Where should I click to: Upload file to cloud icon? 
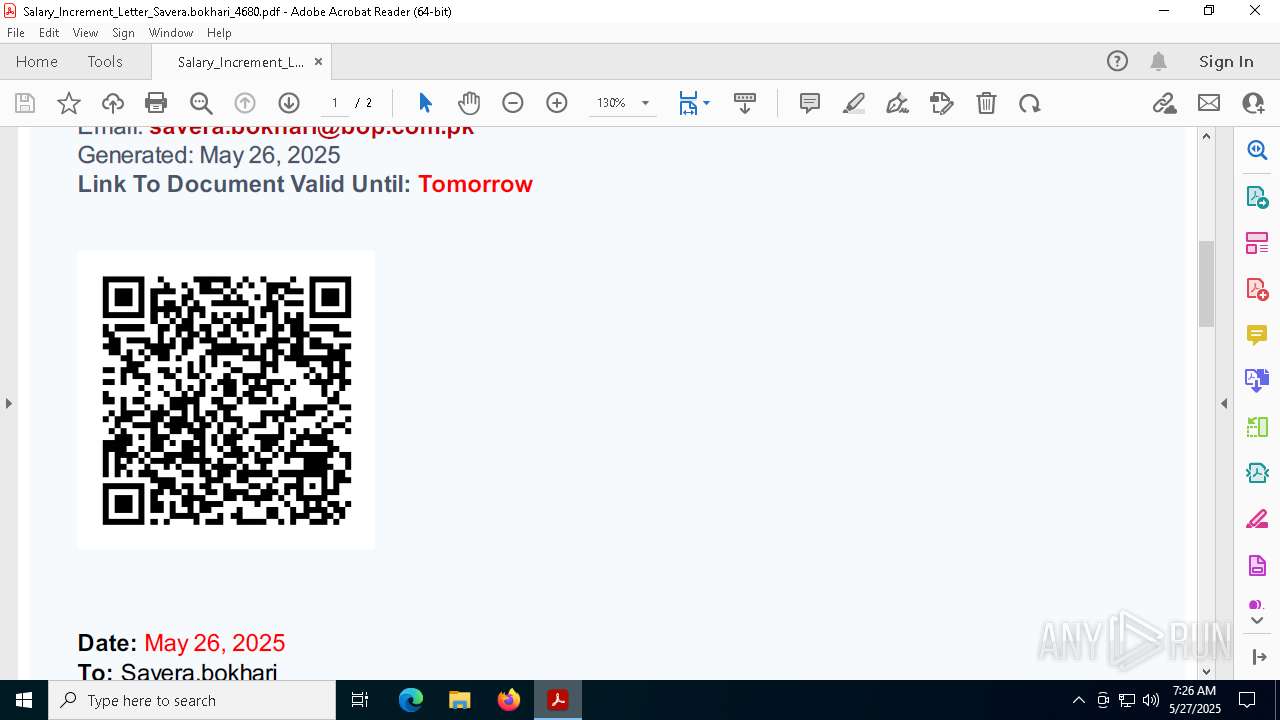113,103
